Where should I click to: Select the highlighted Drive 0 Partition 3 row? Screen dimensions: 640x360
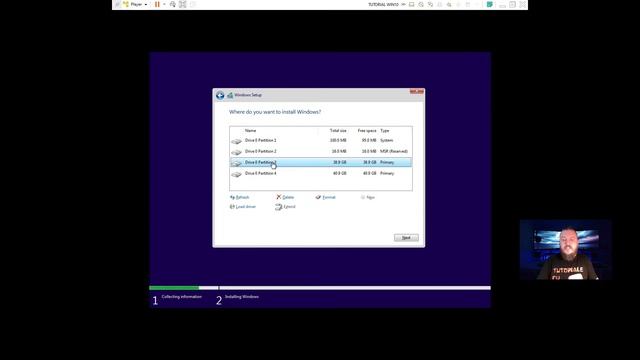(321, 162)
